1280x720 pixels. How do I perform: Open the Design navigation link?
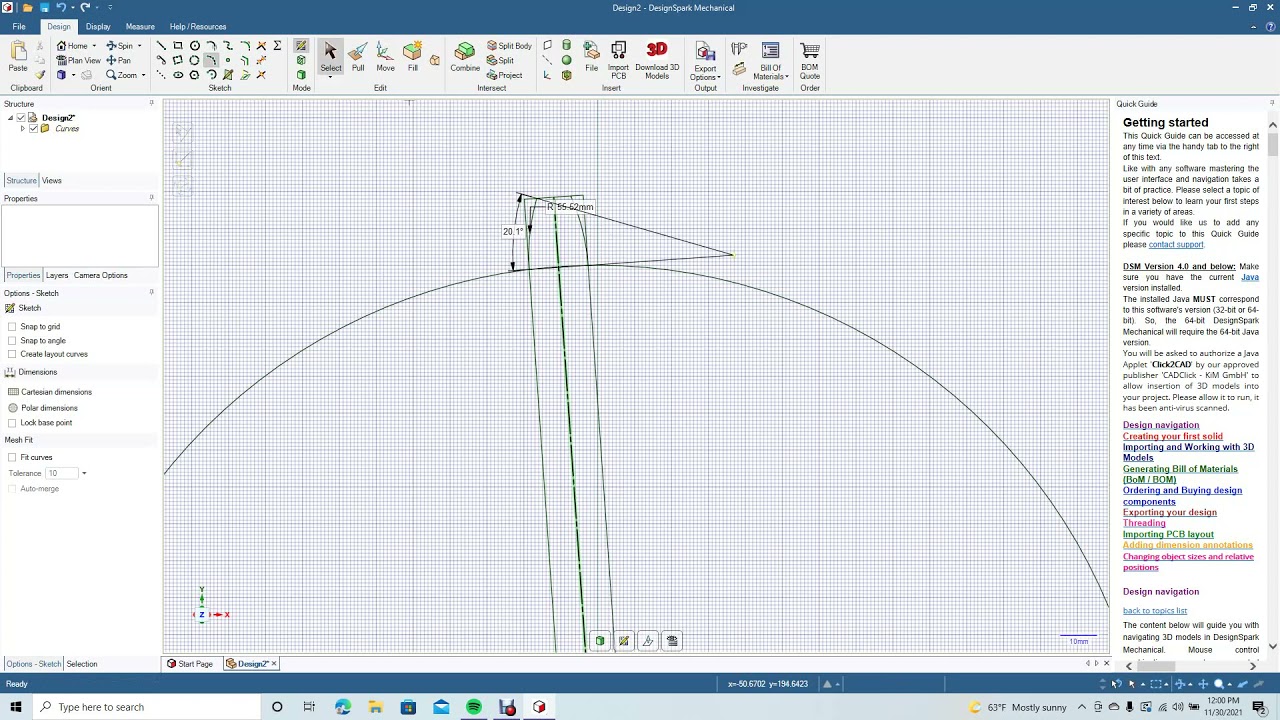point(1160,425)
